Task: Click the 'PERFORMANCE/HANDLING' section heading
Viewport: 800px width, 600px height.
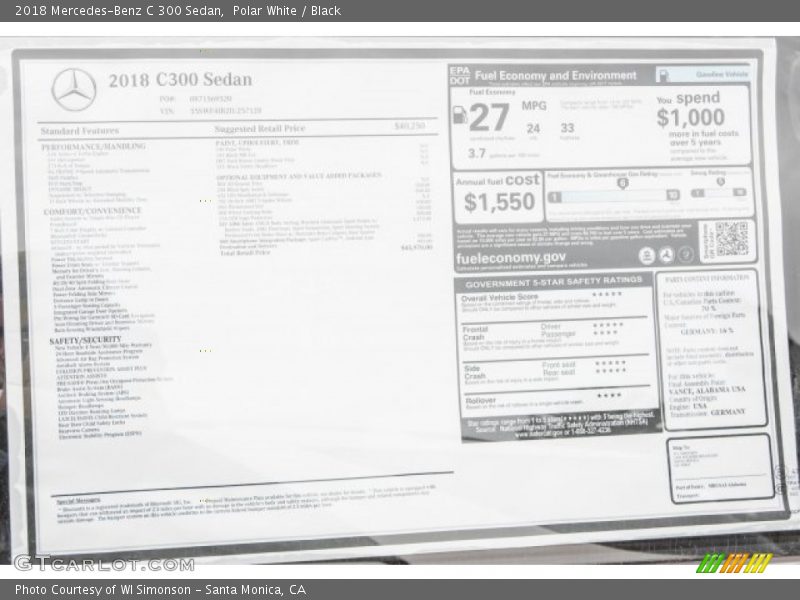Action: coord(93,146)
